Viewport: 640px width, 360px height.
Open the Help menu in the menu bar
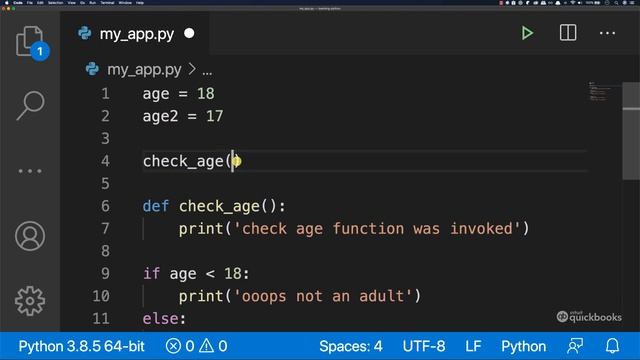tap(140, 3)
